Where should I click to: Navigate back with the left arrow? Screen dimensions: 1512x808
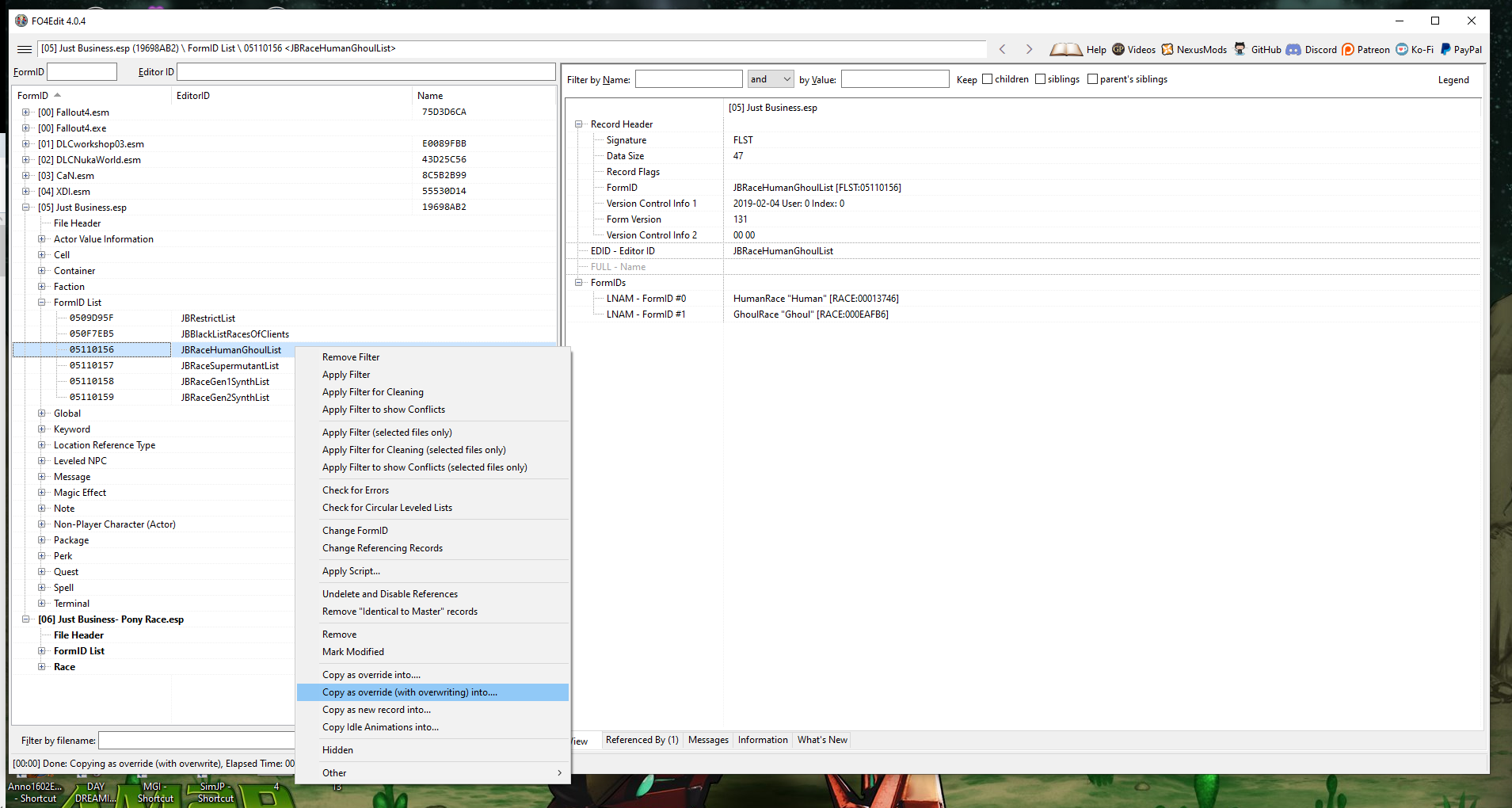coord(1003,49)
